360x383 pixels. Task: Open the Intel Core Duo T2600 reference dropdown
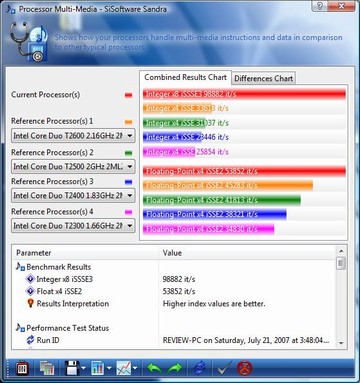pos(73,136)
